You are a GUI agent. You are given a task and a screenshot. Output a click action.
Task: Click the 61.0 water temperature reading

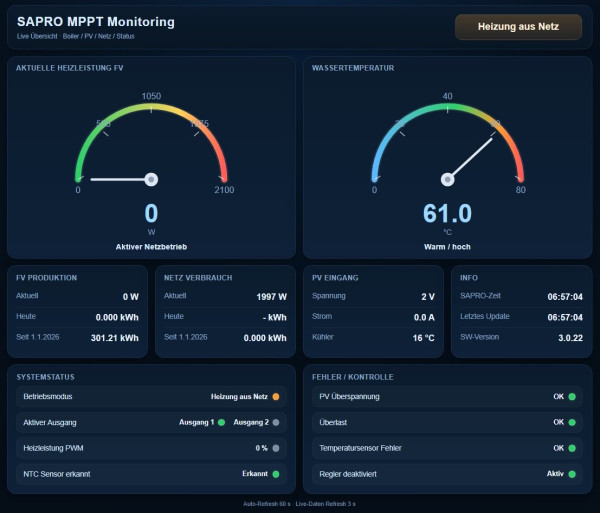point(447,213)
